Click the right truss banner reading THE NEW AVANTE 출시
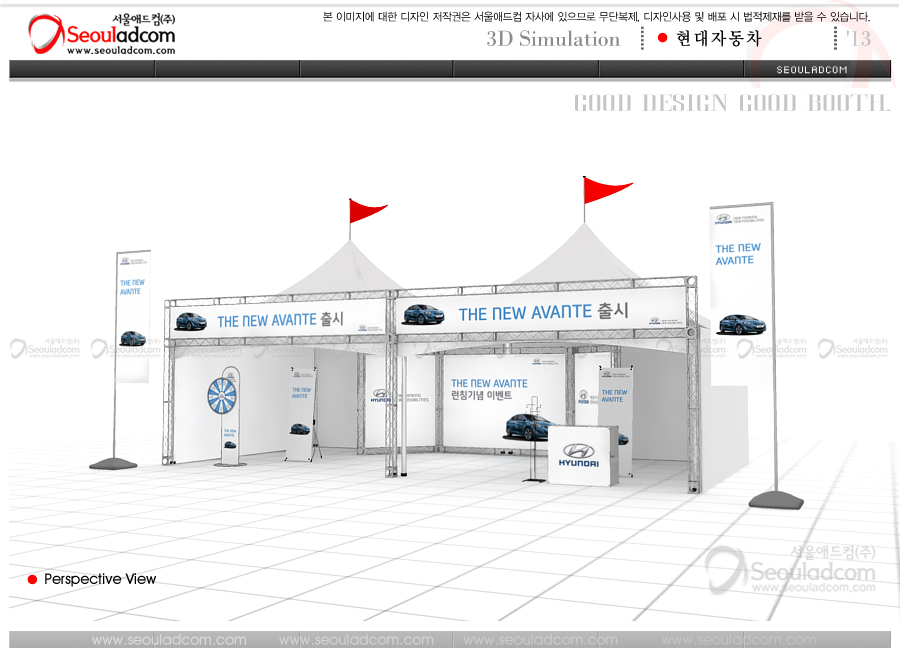This screenshot has width=900, height=651. (x=545, y=313)
